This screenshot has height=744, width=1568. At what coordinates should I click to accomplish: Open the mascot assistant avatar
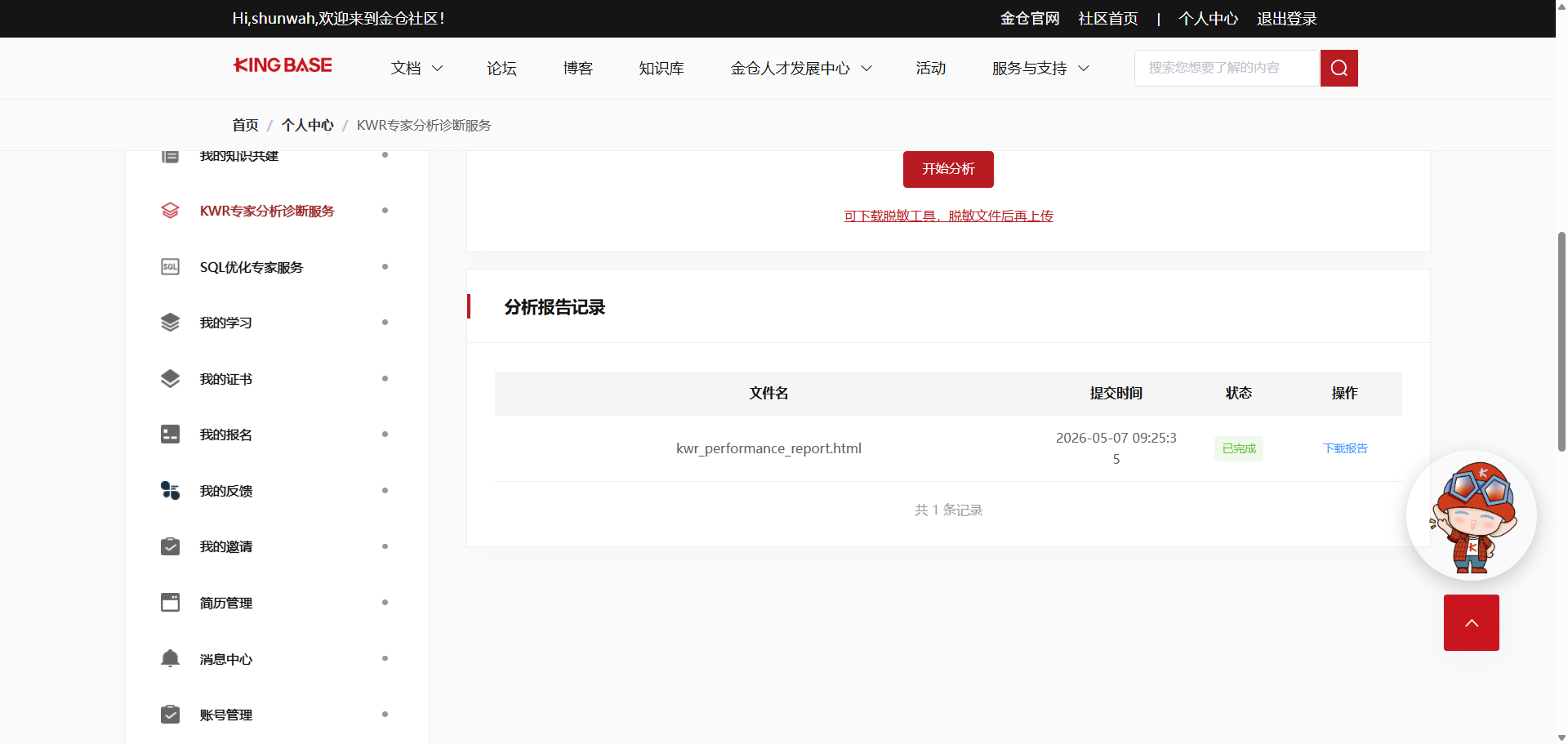pos(1471,515)
